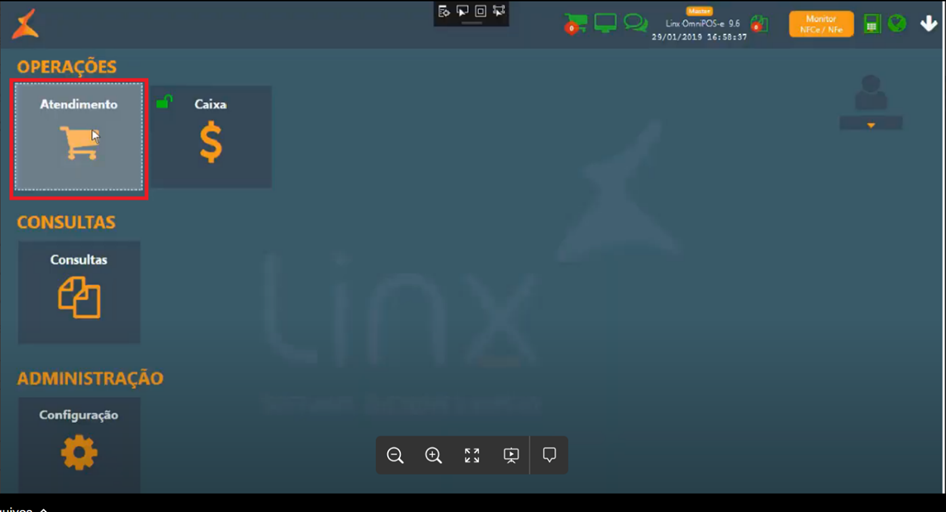Click the white down arrow in header

(929, 24)
